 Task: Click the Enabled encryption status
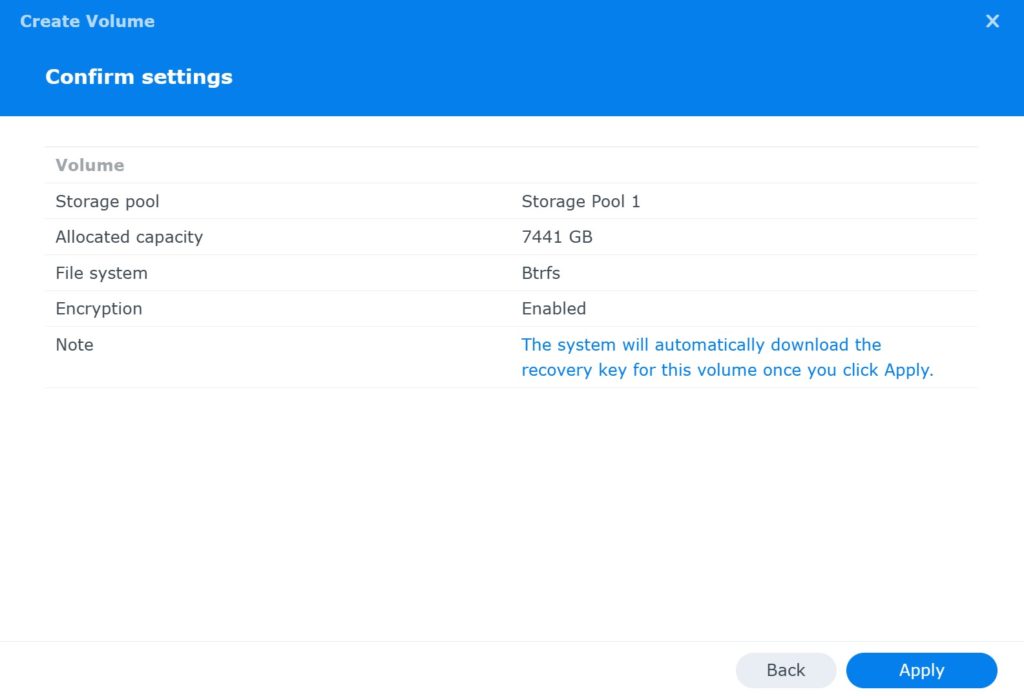click(553, 309)
